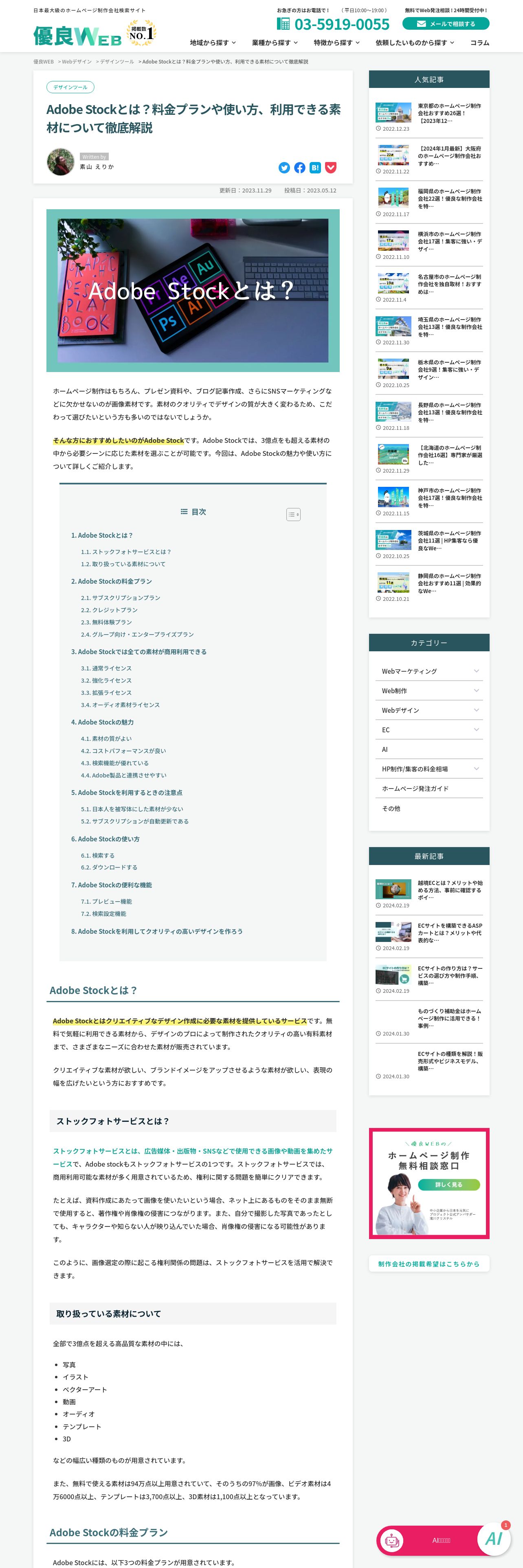Open ものづくり補助金 latest article

[449, 1018]
